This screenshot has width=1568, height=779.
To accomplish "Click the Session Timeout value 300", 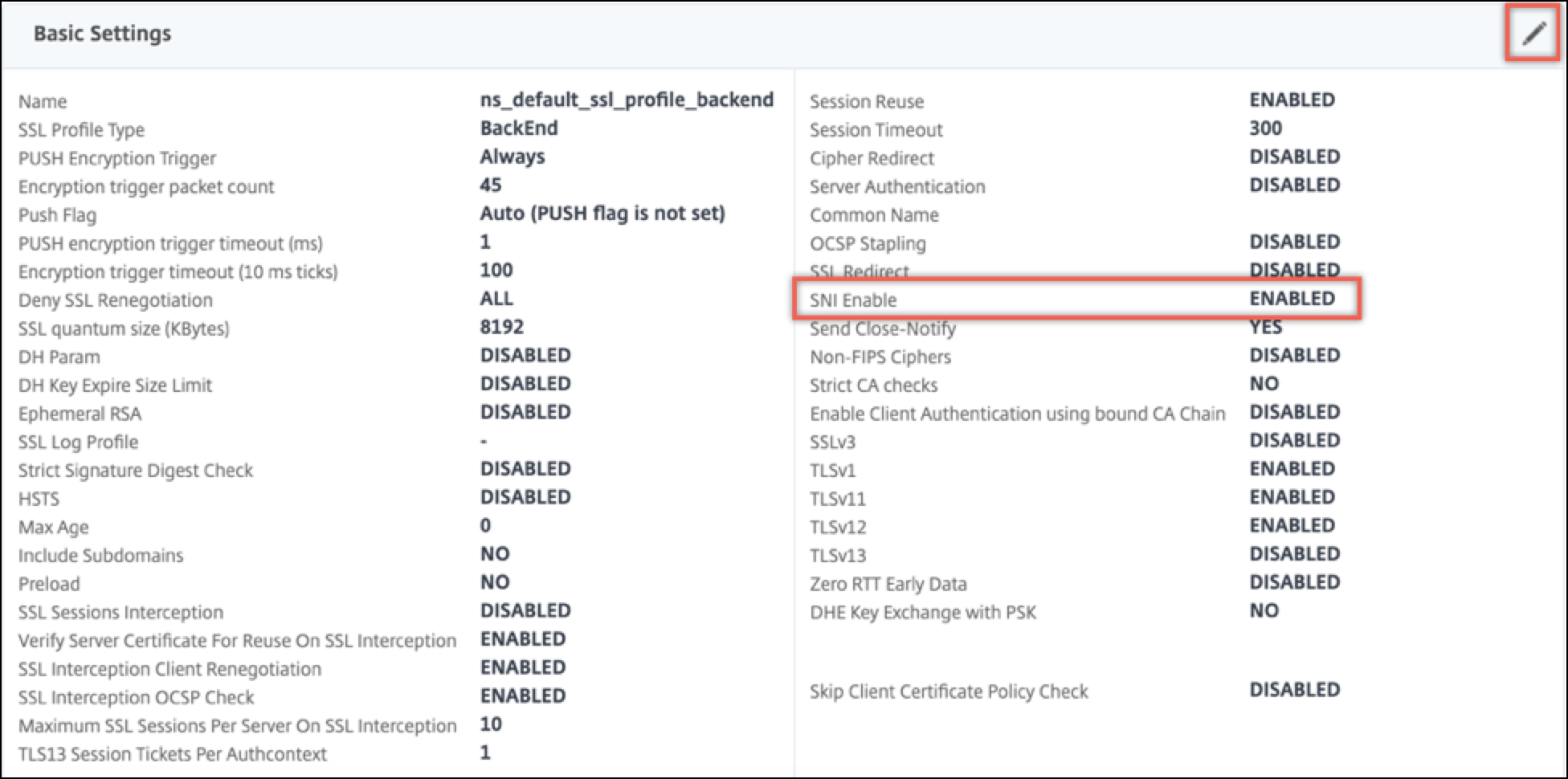I will click(1265, 128).
